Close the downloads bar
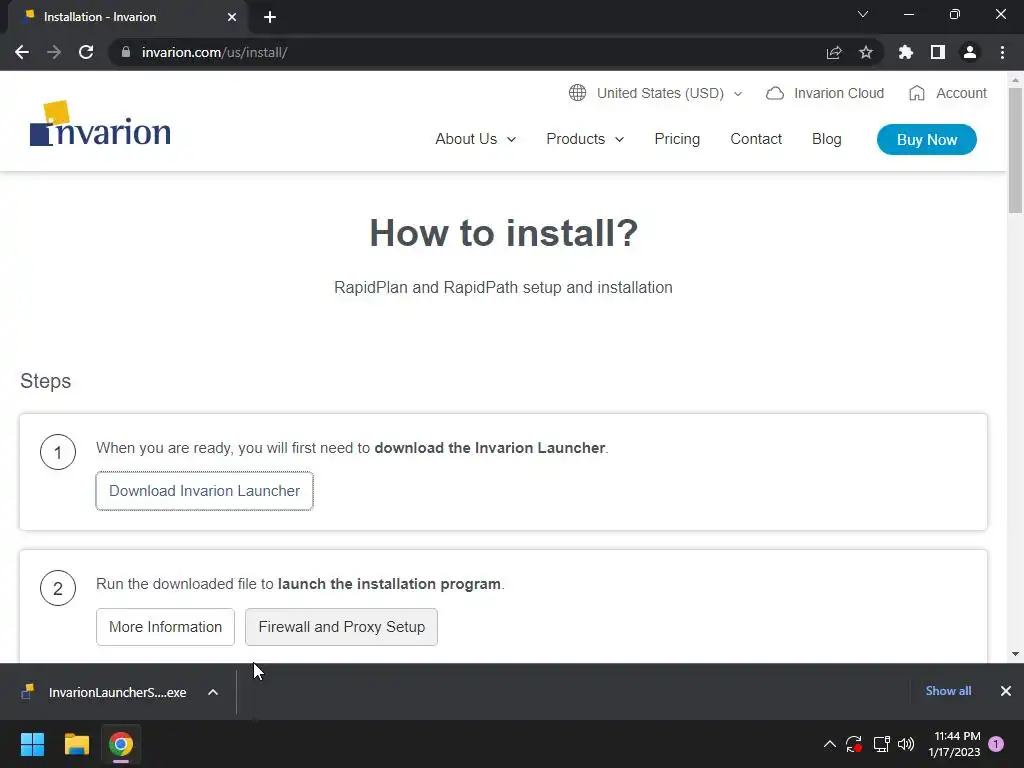Viewport: 1024px width, 768px height. pos(1006,691)
